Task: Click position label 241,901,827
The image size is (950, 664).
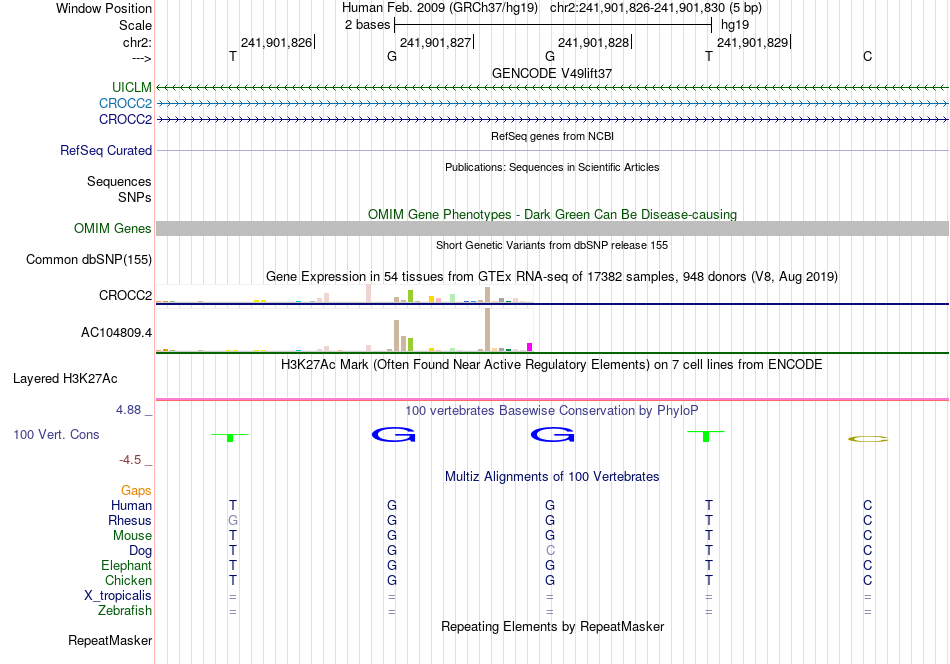Action: (x=435, y=42)
